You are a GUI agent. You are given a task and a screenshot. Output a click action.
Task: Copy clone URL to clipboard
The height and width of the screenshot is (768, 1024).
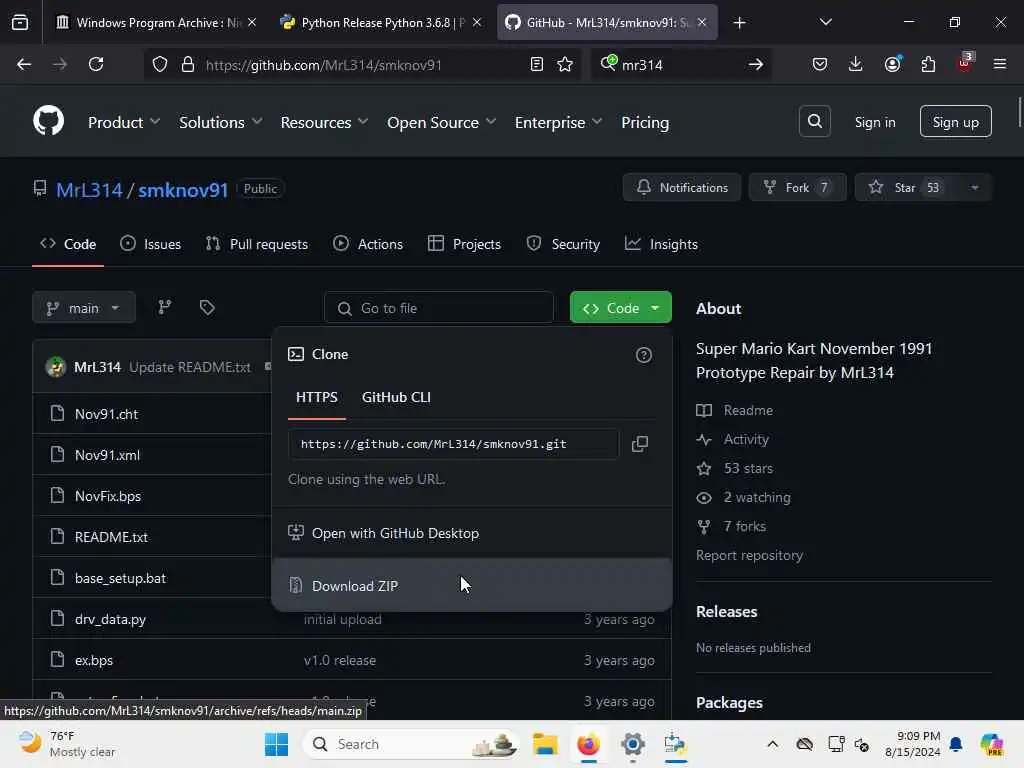tap(639, 444)
